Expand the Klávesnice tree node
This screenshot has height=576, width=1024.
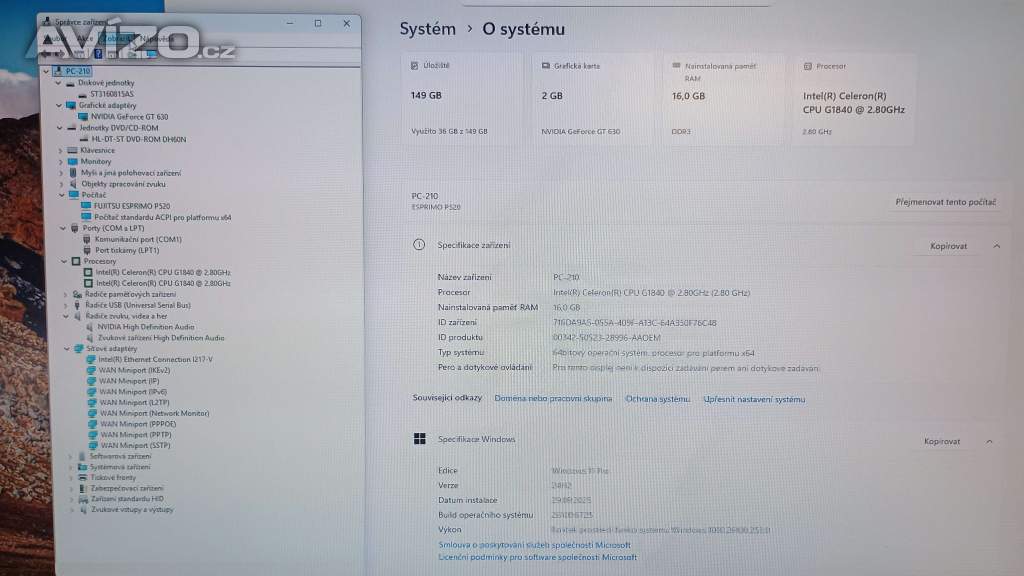(61, 150)
